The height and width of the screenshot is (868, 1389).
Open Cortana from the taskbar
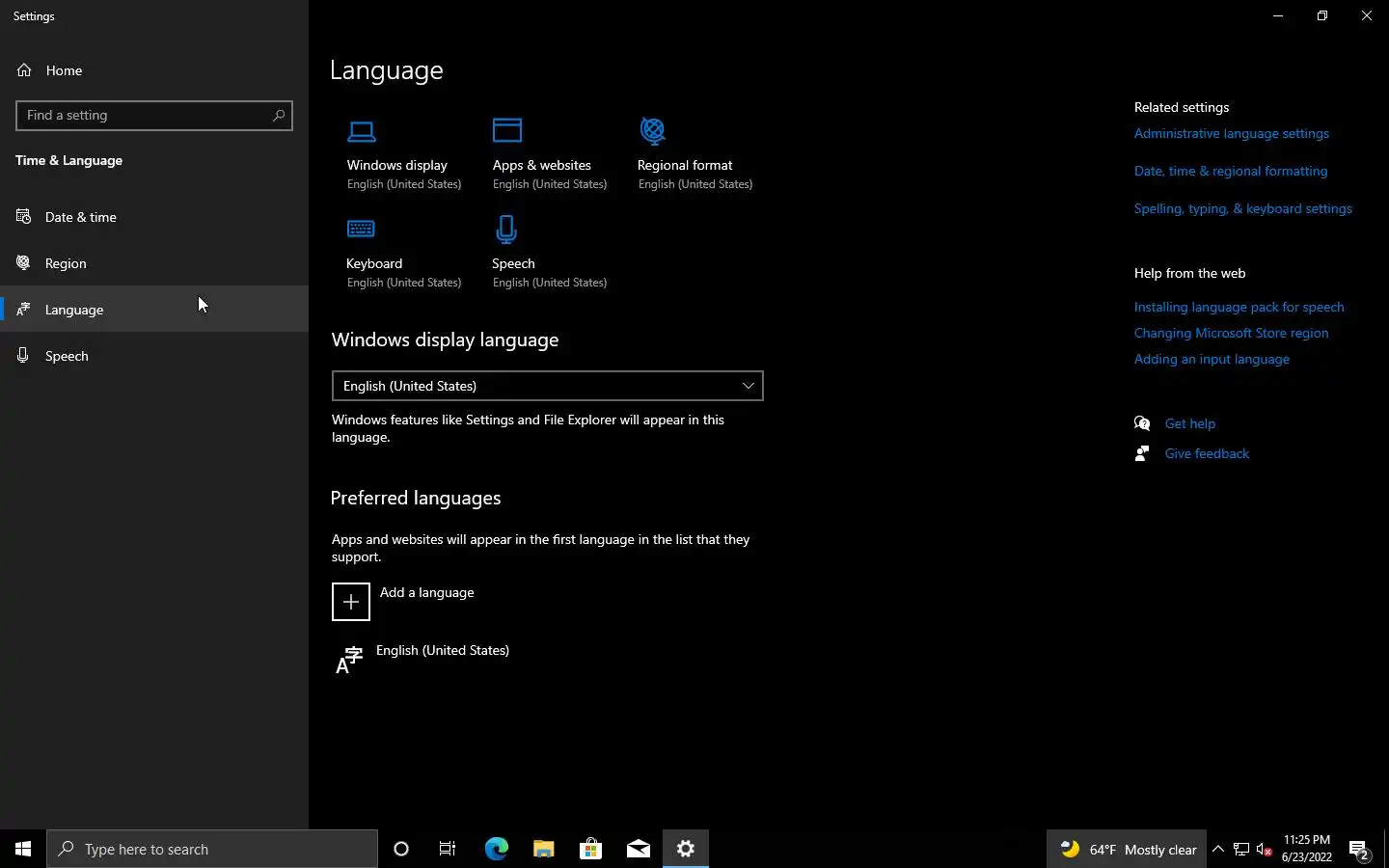point(401,849)
